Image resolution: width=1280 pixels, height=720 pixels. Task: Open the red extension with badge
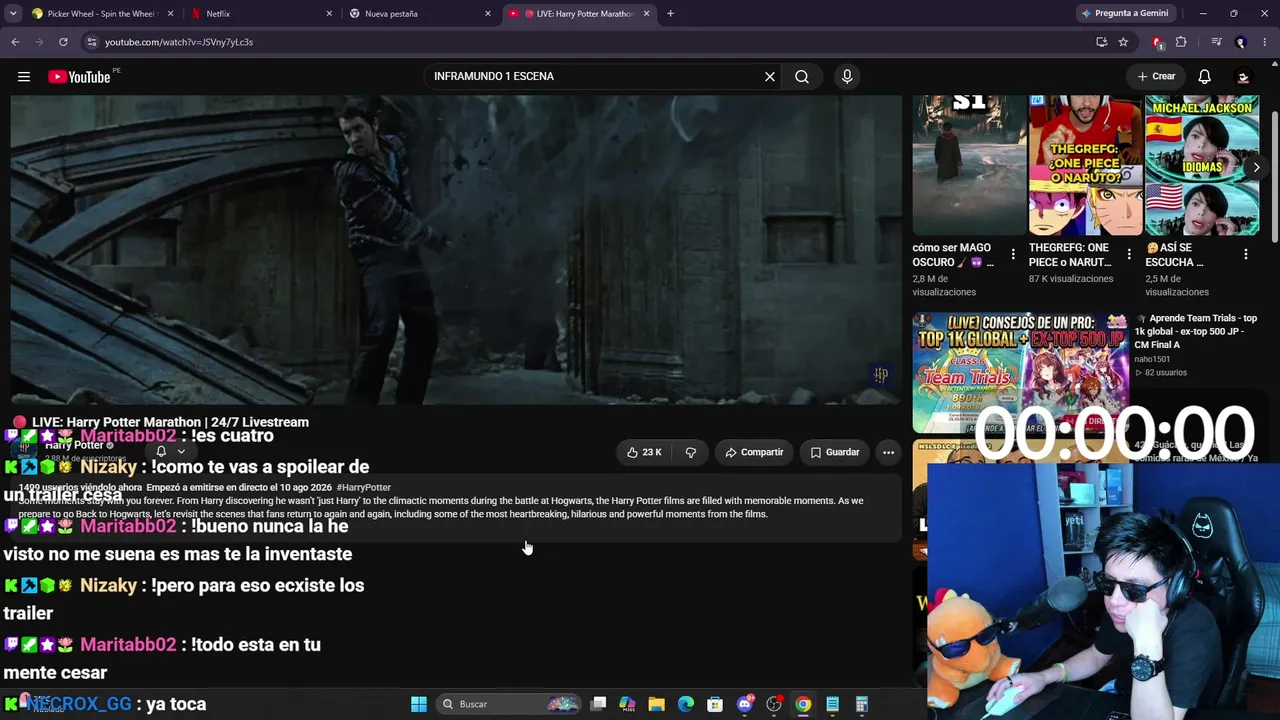tap(1158, 42)
